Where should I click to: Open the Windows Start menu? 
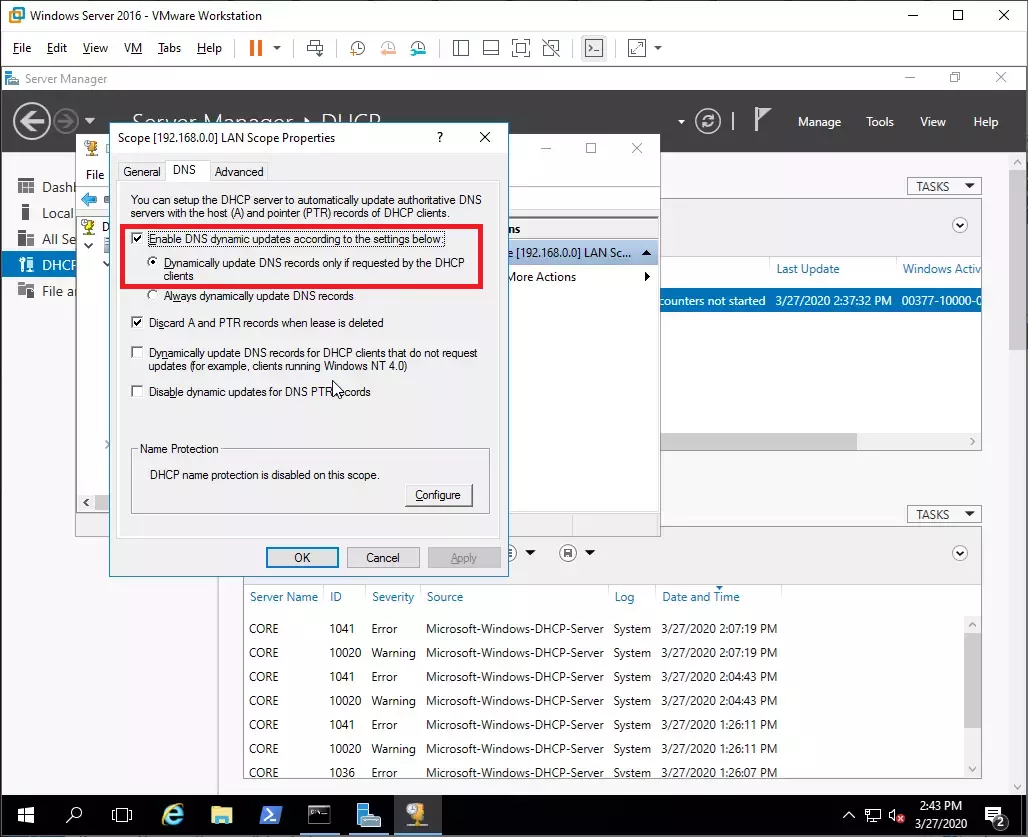(26, 815)
